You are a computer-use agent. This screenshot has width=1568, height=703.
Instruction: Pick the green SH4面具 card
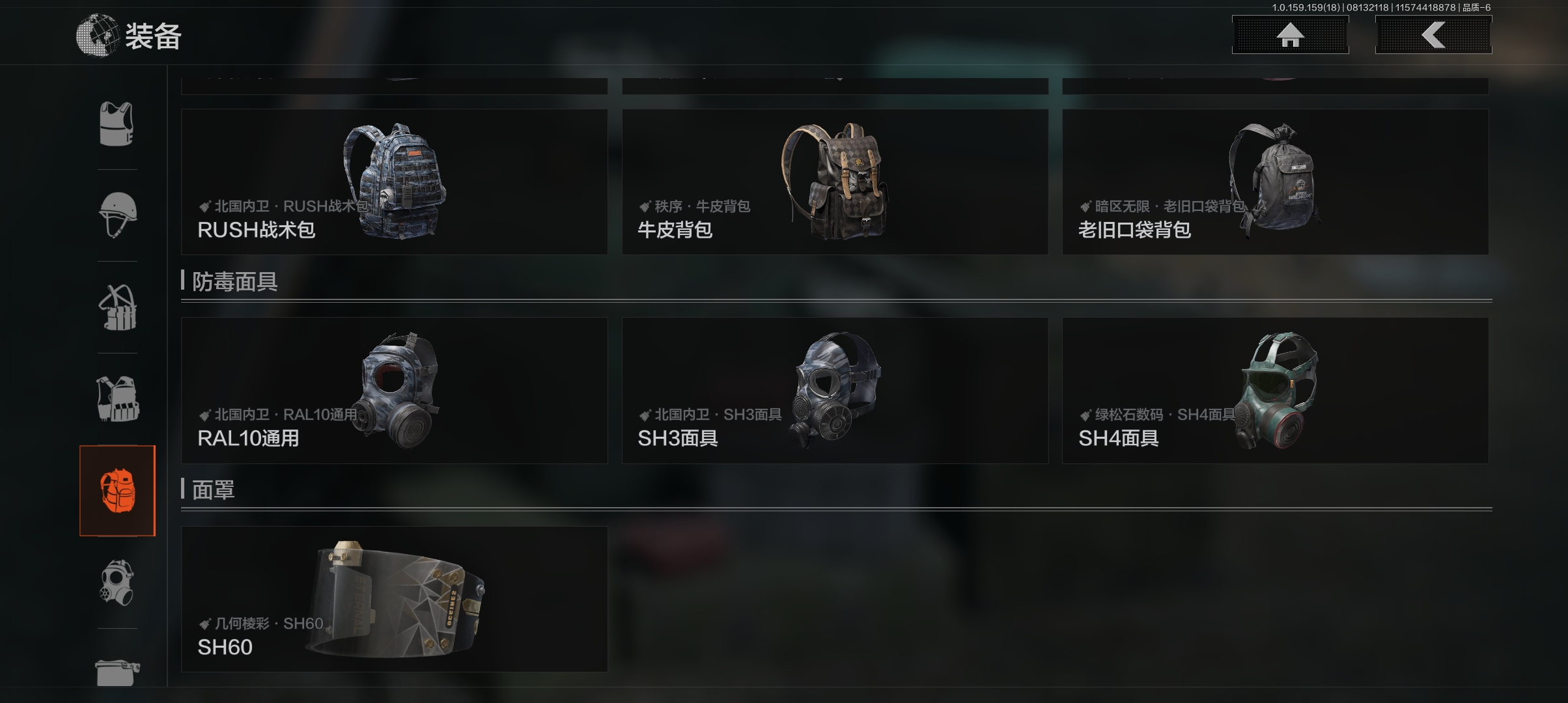(x=1275, y=391)
